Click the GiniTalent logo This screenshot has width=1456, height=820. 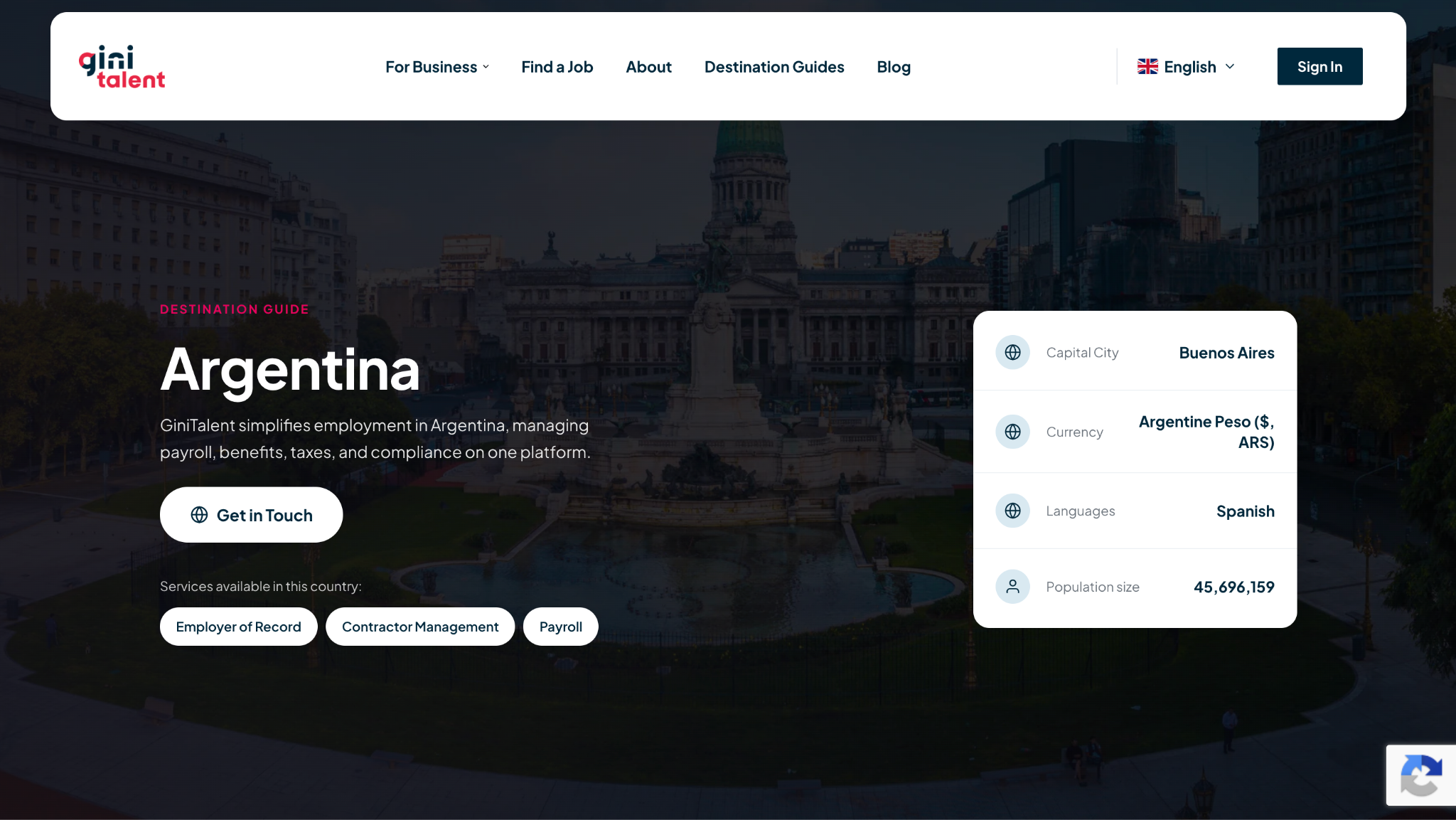tap(122, 67)
